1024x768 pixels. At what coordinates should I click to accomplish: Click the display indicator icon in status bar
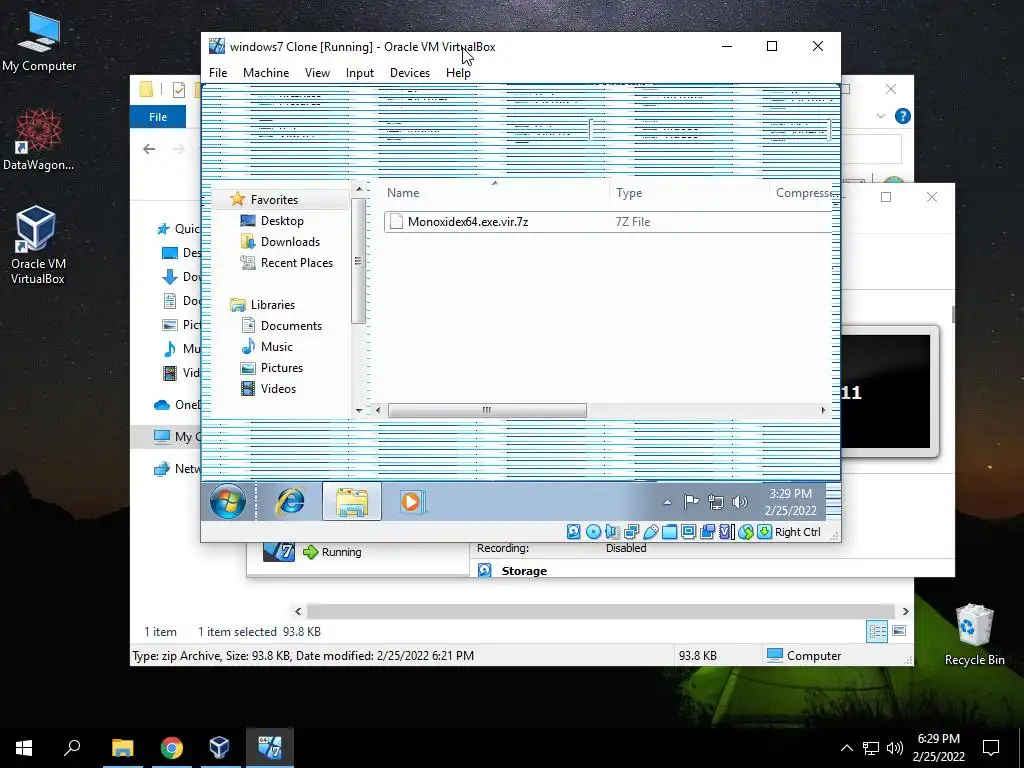688,532
